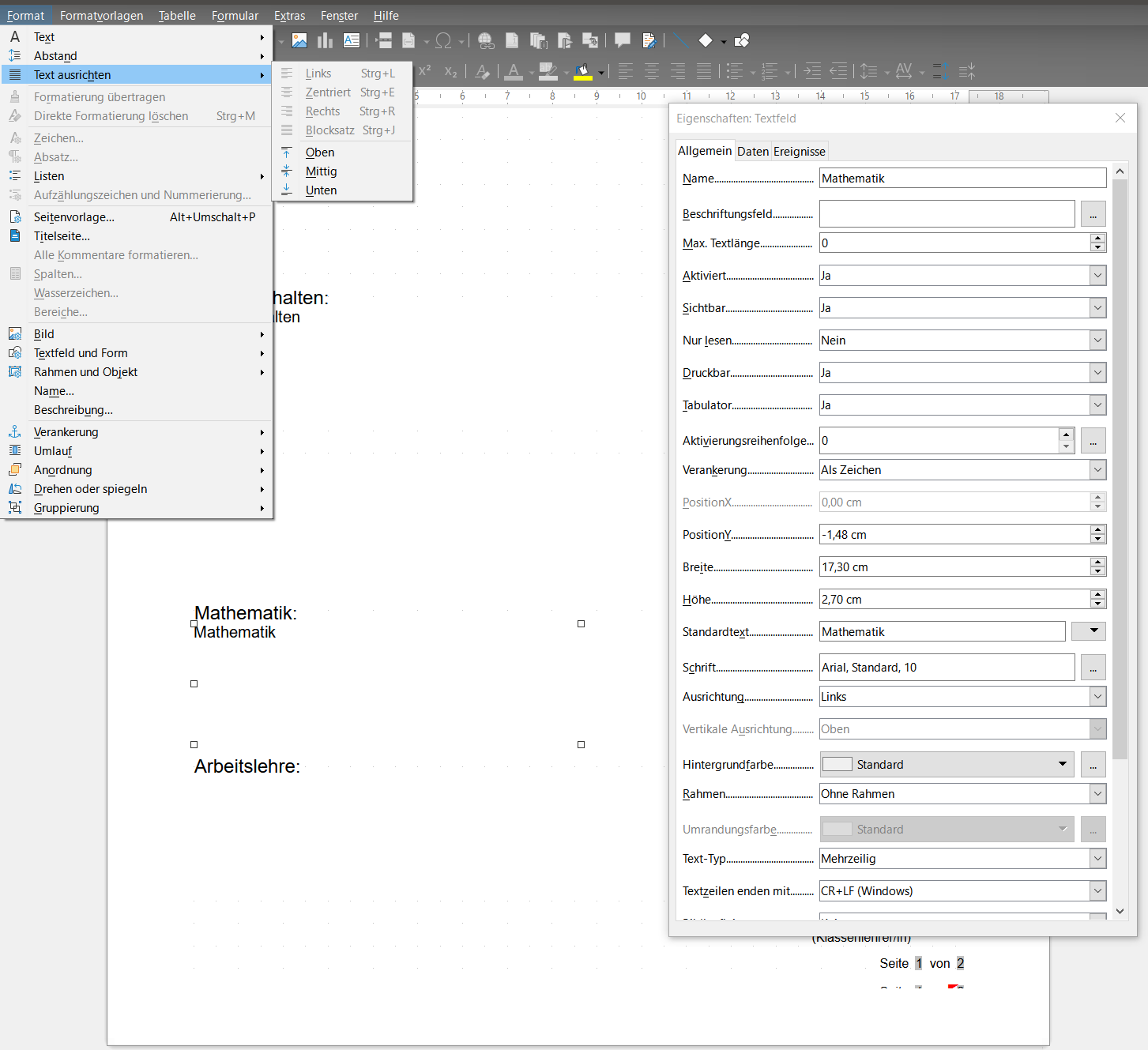Click the increase indent toolbar icon

812,71
